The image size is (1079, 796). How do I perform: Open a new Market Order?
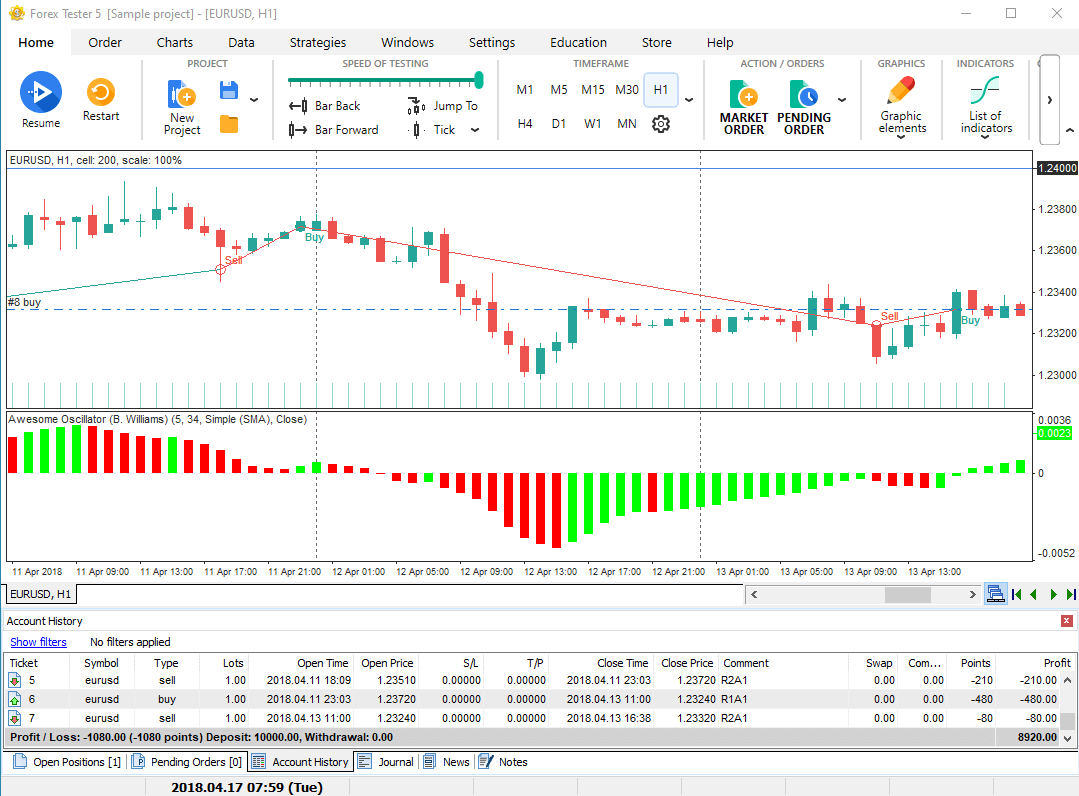pyautogui.click(x=744, y=107)
